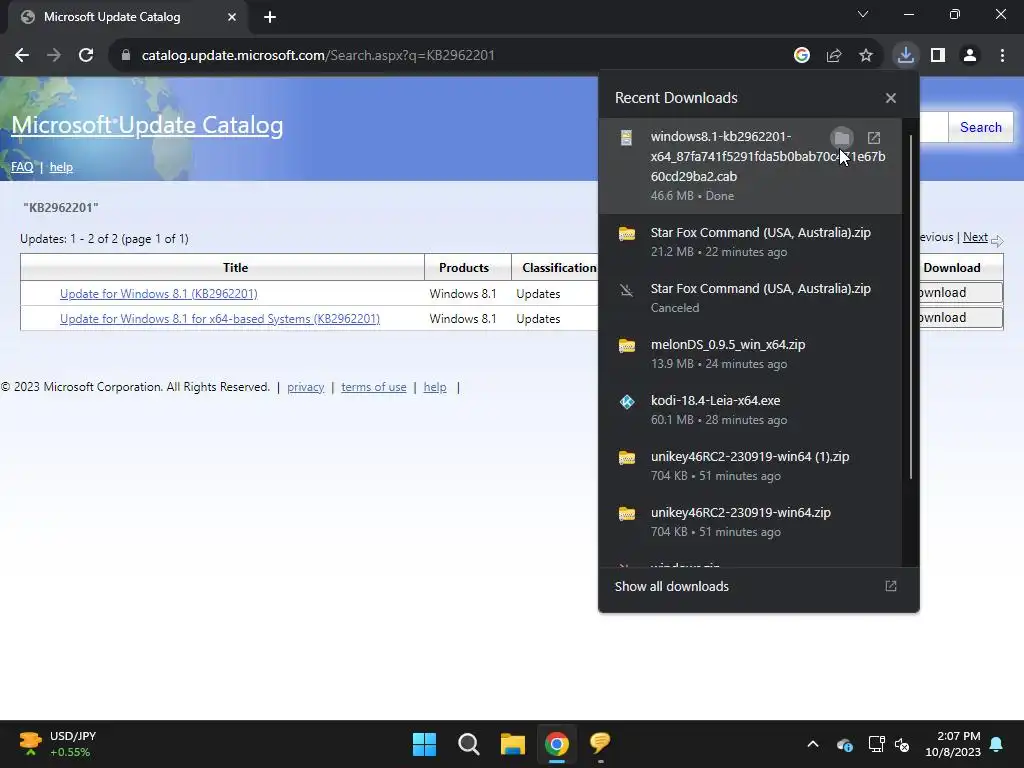
Task: Click the Microsoft Update Catalog heading link
Action: (147, 125)
